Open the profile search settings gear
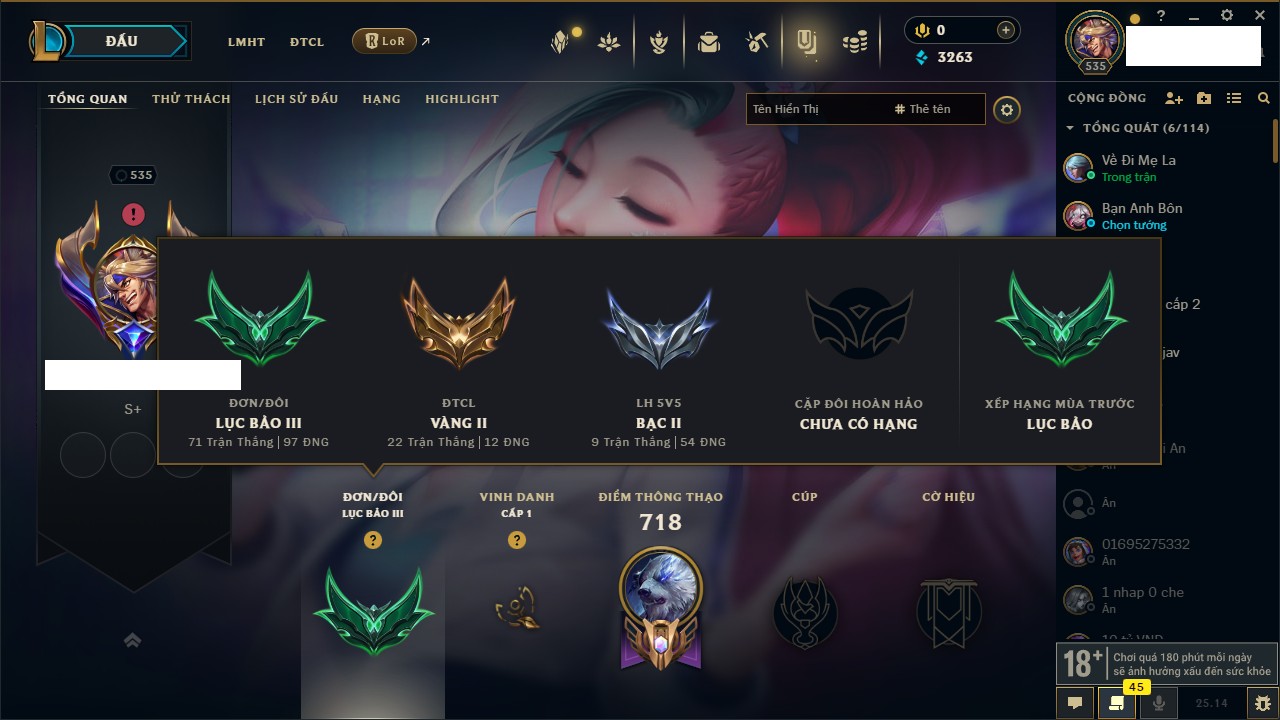Screen dimensions: 1280x720 tap(1007, 110)
